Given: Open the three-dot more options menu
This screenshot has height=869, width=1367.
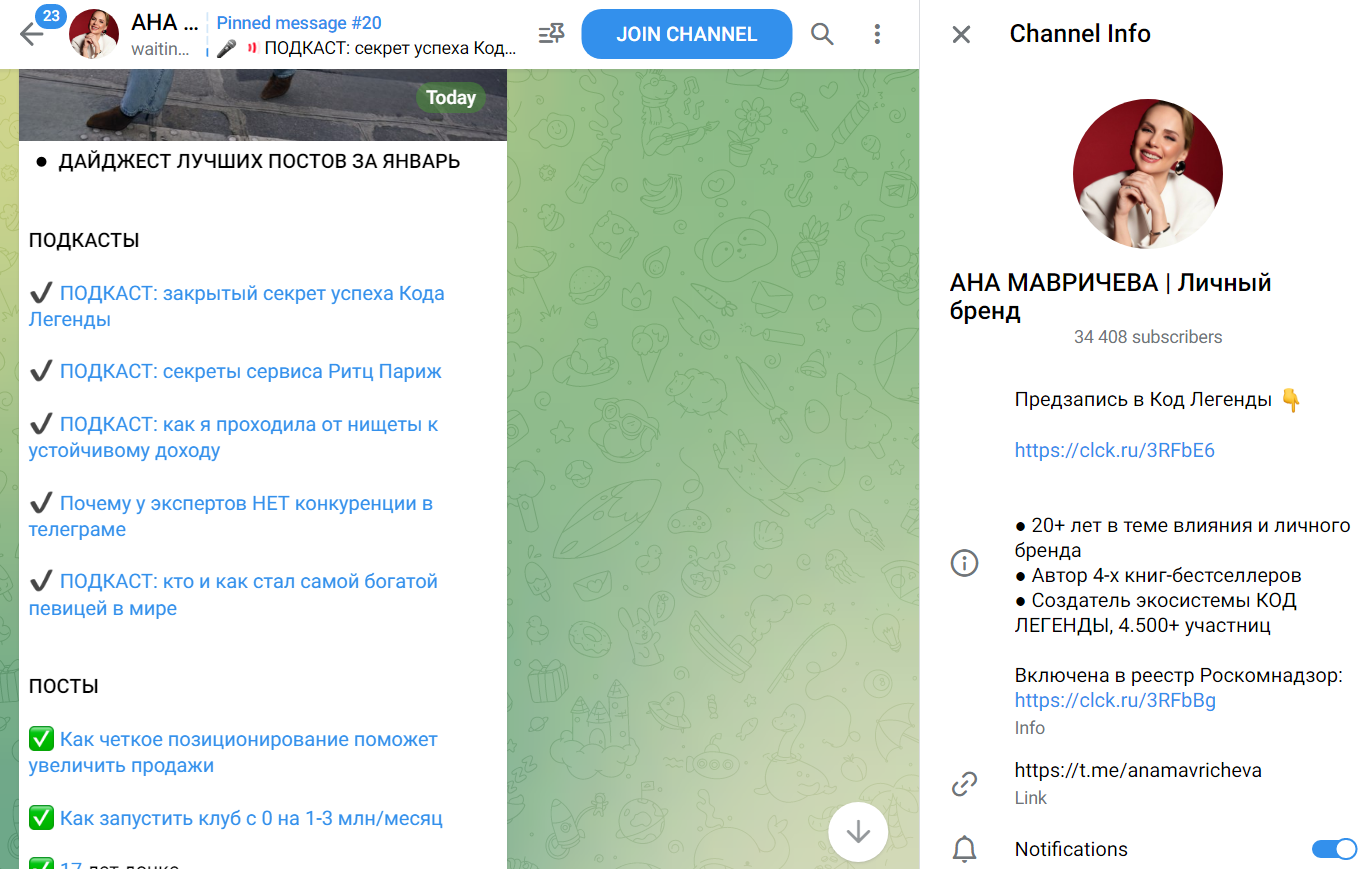Looking at the screenshot, I should tap(877, 34).
